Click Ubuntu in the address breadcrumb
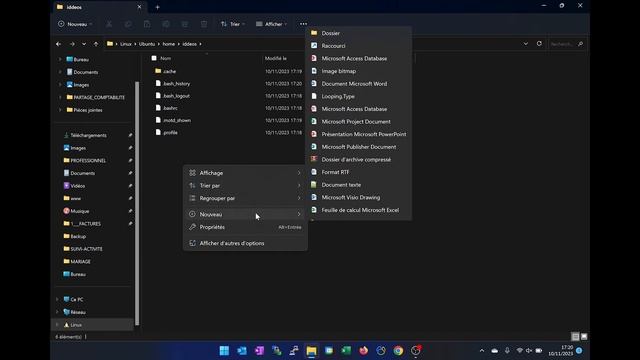Screen dimensions: 640x360 coord(147,44)
